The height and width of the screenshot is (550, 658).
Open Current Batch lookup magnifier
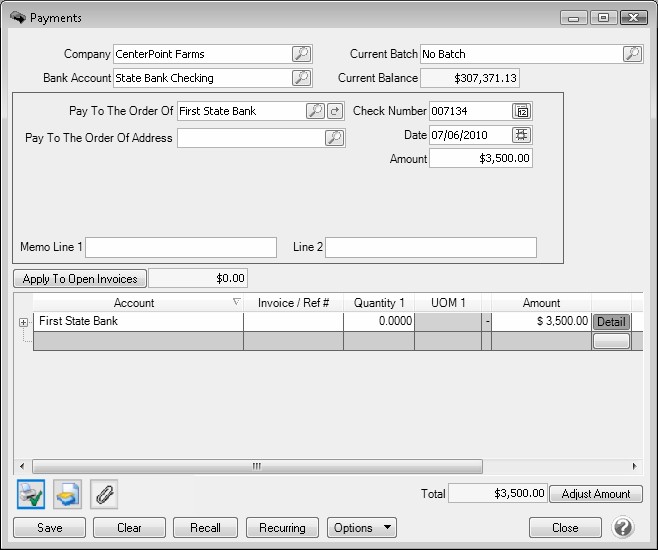click(632, 54)
